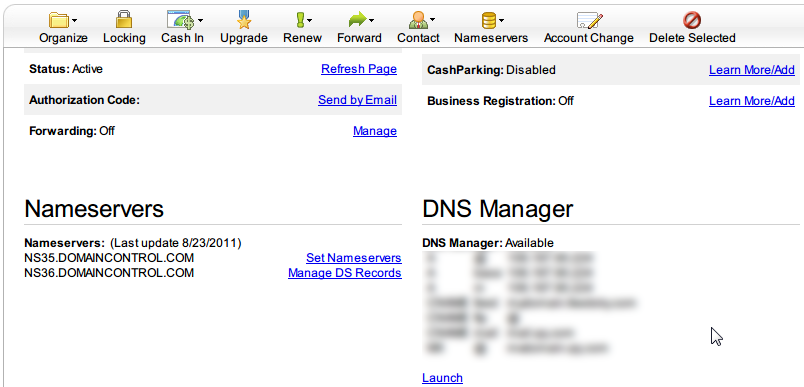Select the Cash In toolbar icon
The image size is (804, 387).
pos(180,20)
